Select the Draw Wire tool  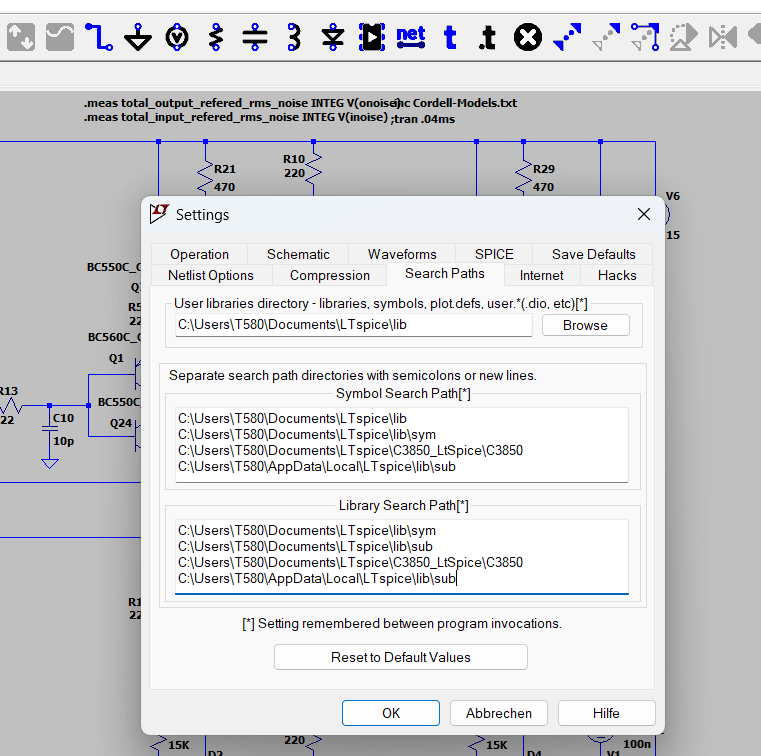click(x=99, y=37)
